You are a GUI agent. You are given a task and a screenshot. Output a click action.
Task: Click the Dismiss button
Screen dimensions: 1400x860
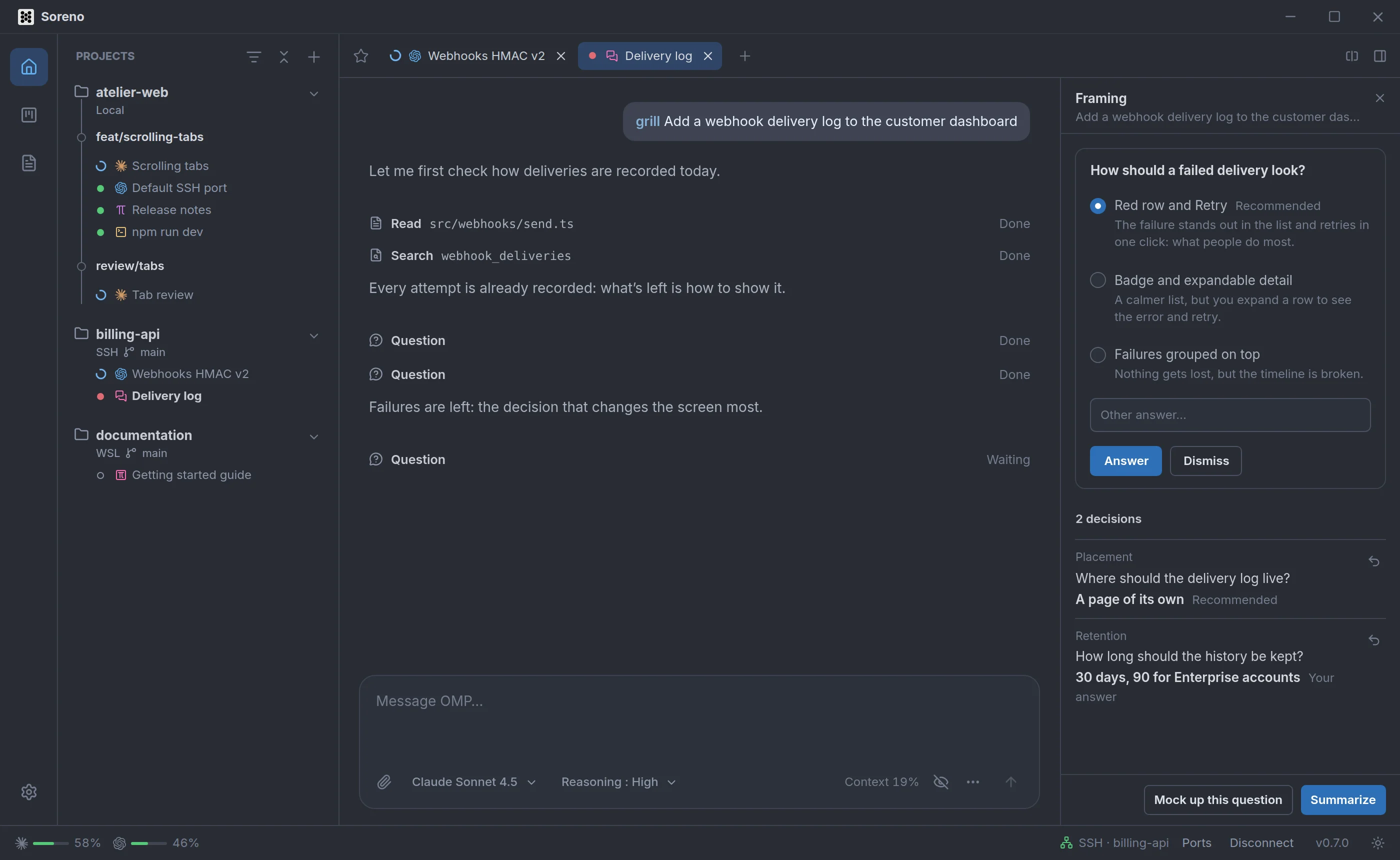[1205, 460]
